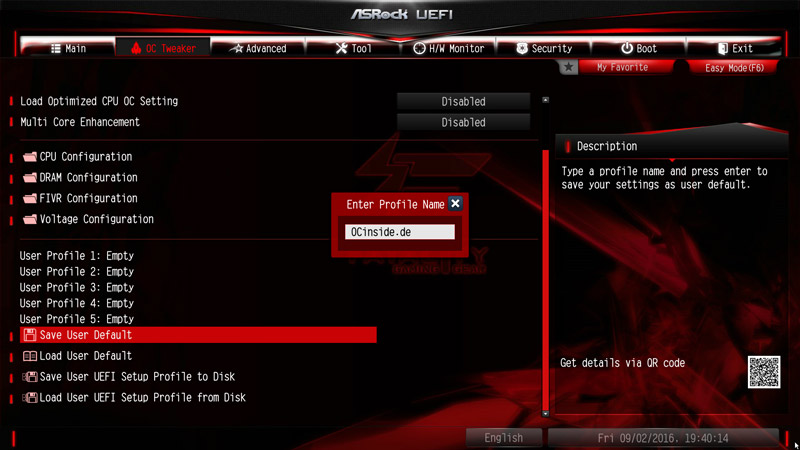800x450 pixels.
Task: Click the scrollbar down arrow
Action: 545,414
